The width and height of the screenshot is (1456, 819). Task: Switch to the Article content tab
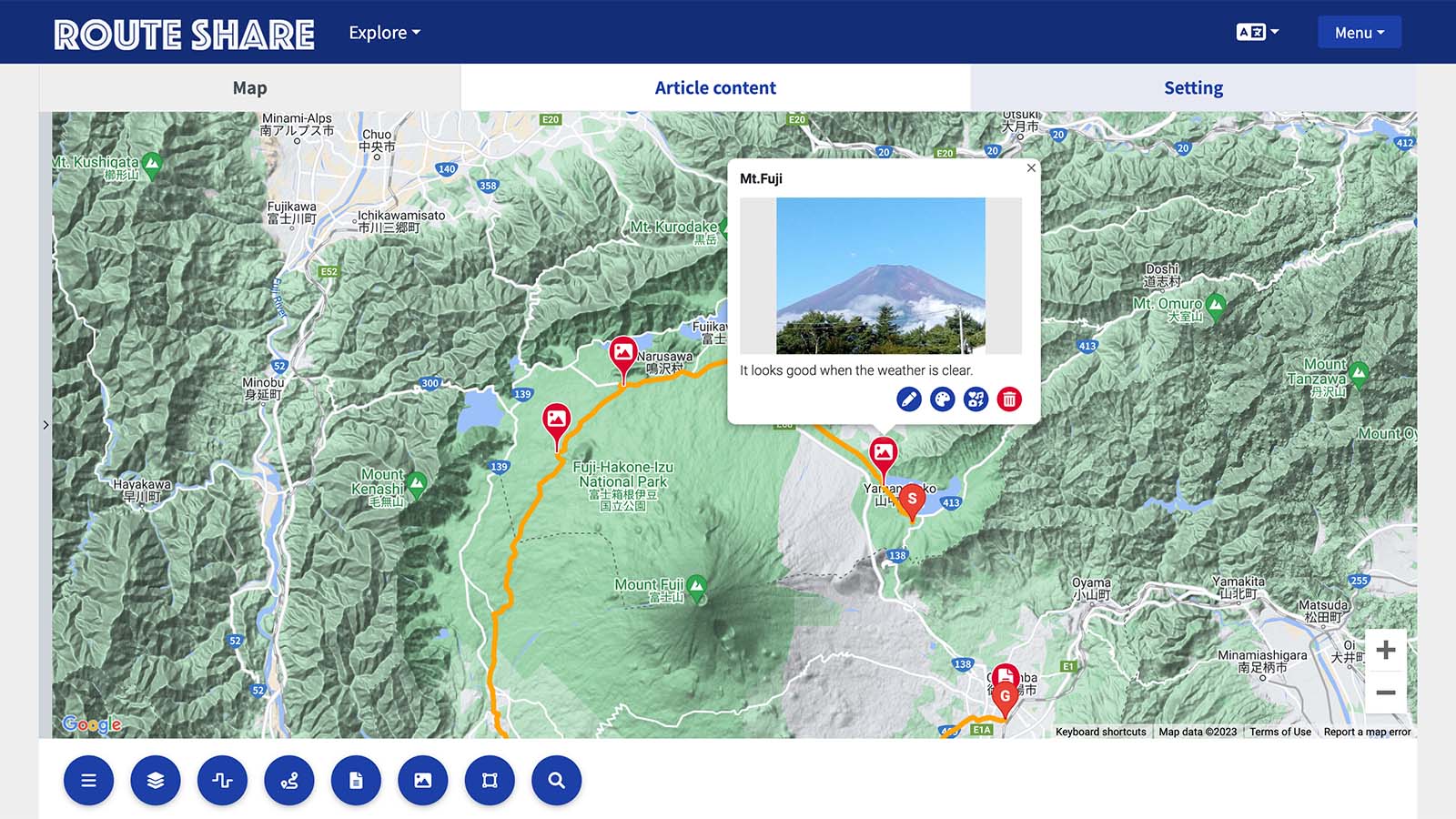point(715,88)
